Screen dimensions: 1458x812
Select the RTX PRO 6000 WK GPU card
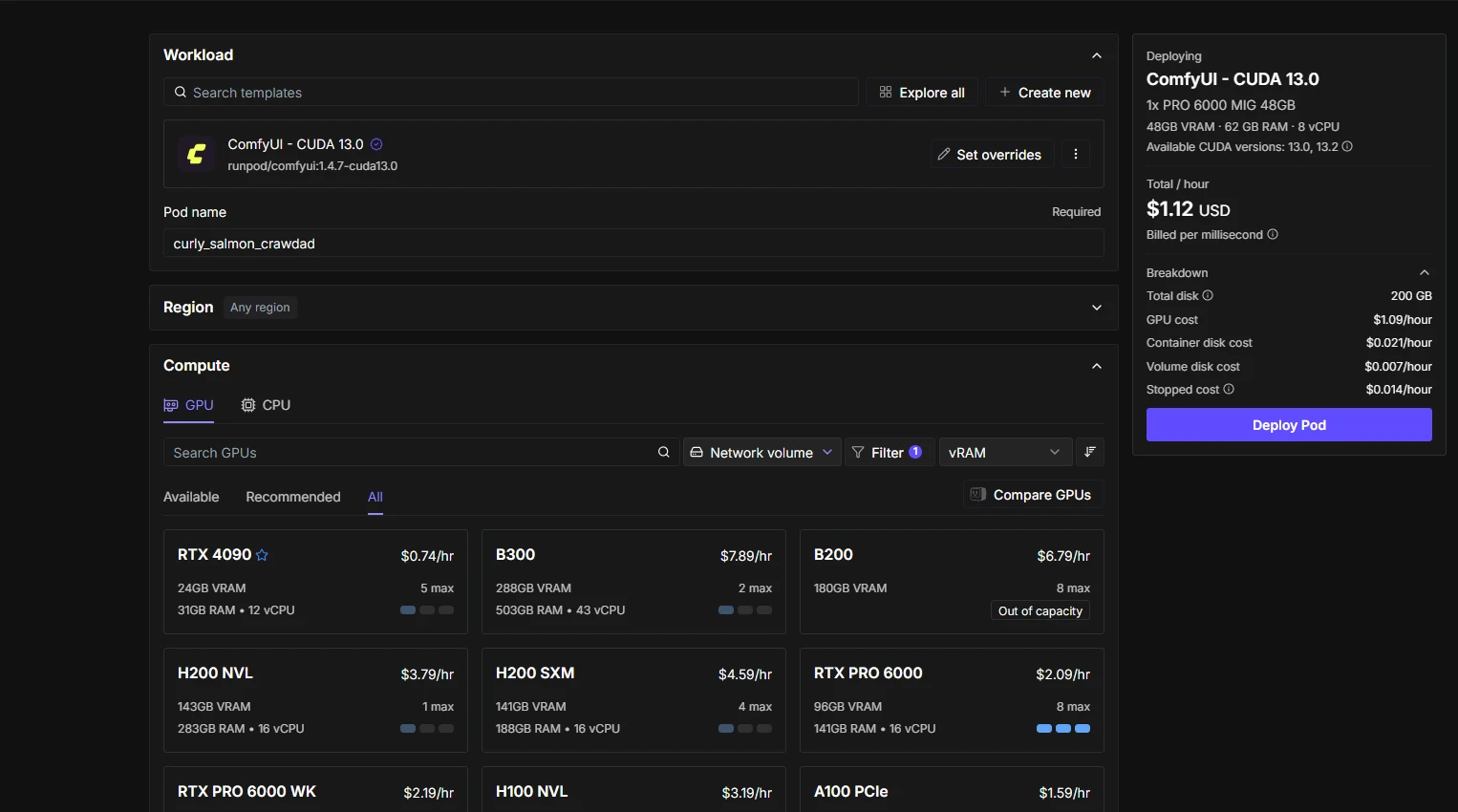click(x=315, y=789)
